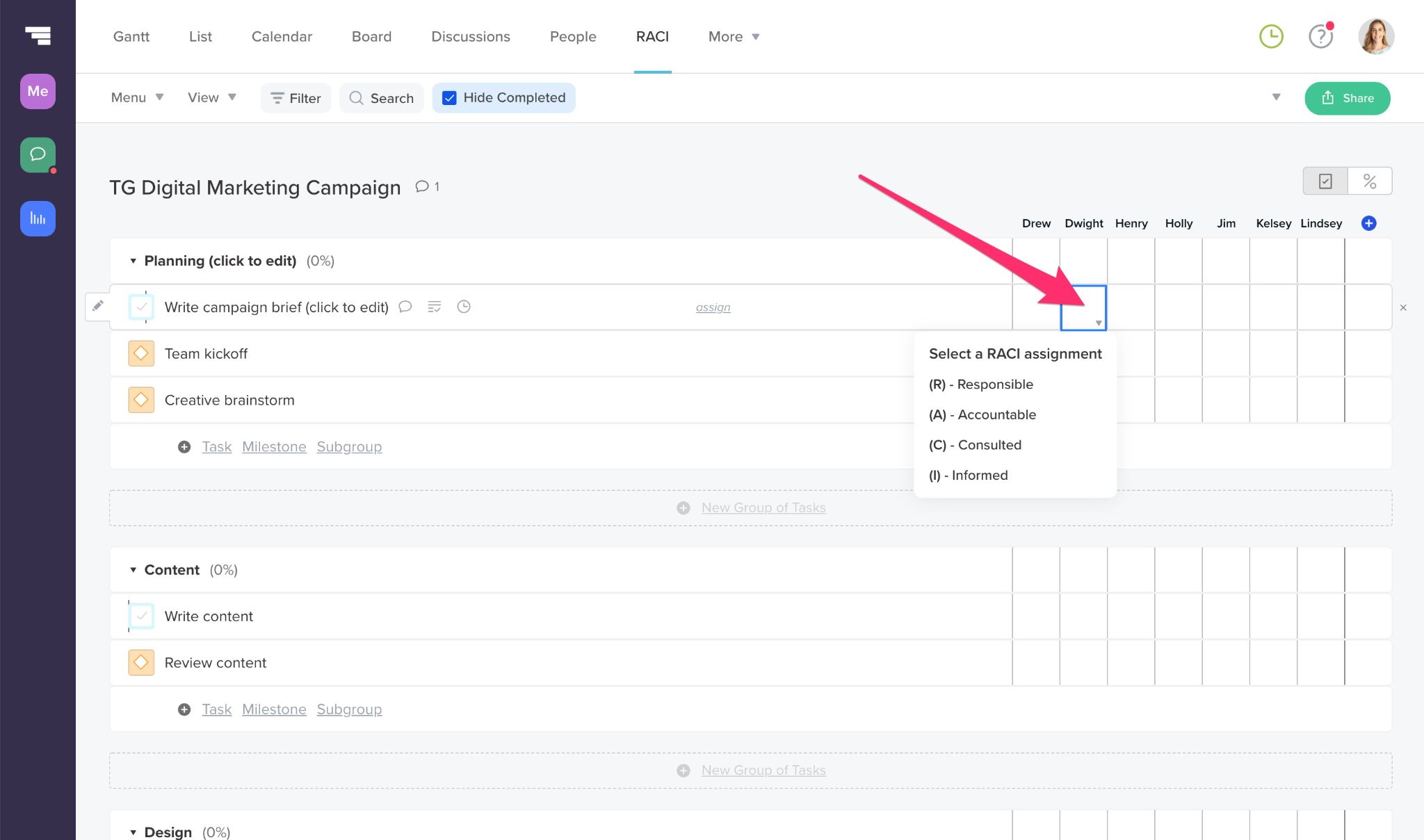Click the help question mark icon

[x=1320, y=36]
